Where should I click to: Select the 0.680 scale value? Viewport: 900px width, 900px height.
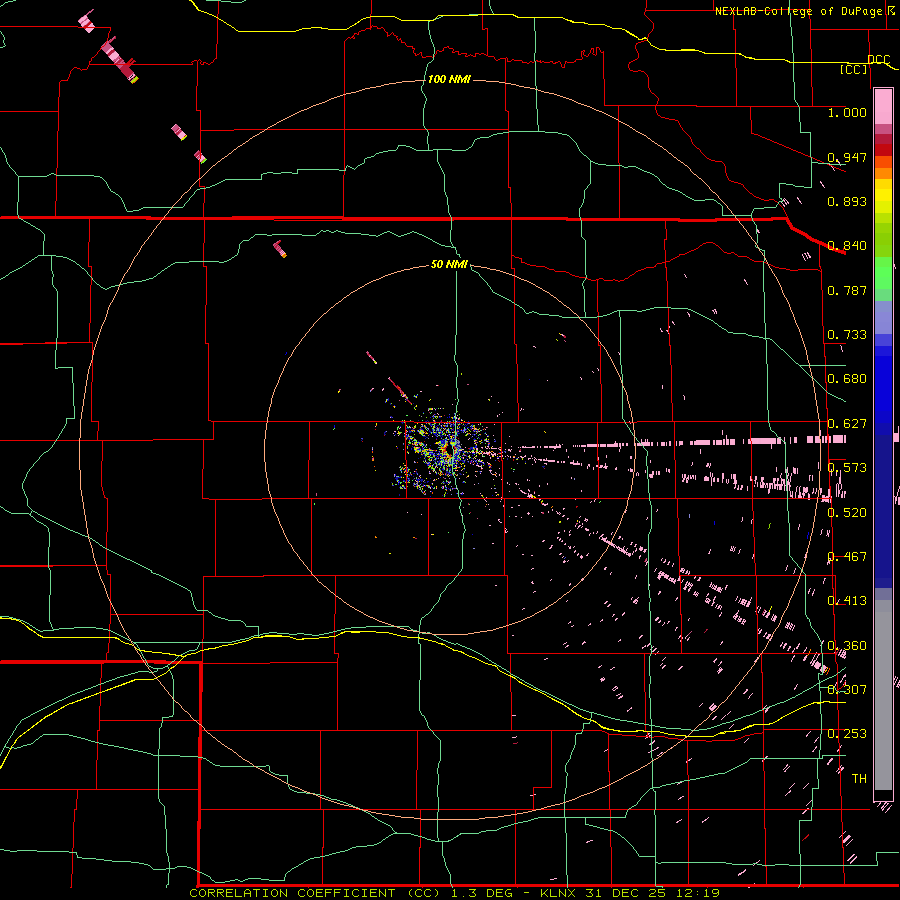847,379
